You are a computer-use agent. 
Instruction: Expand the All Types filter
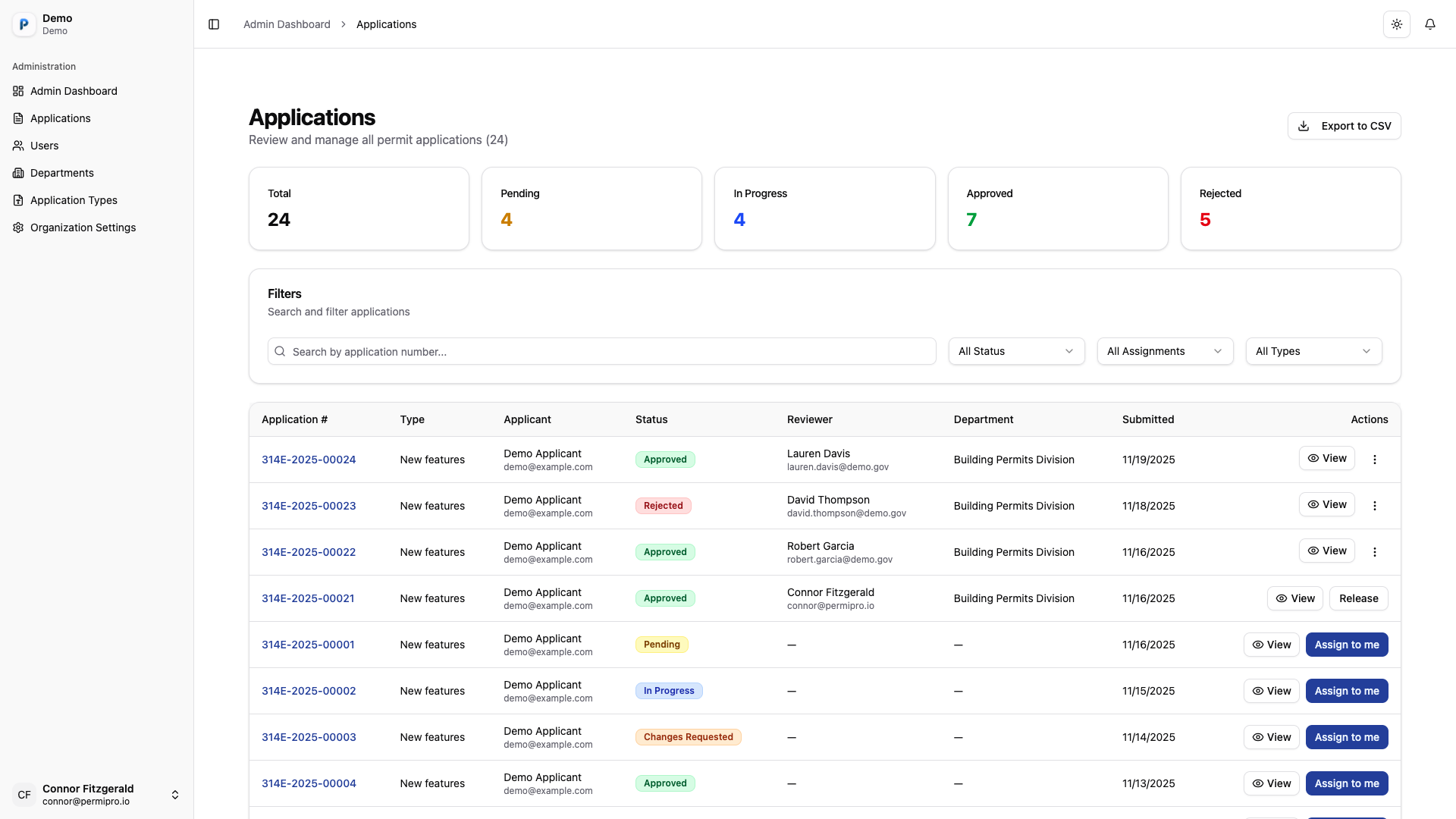1313,351
